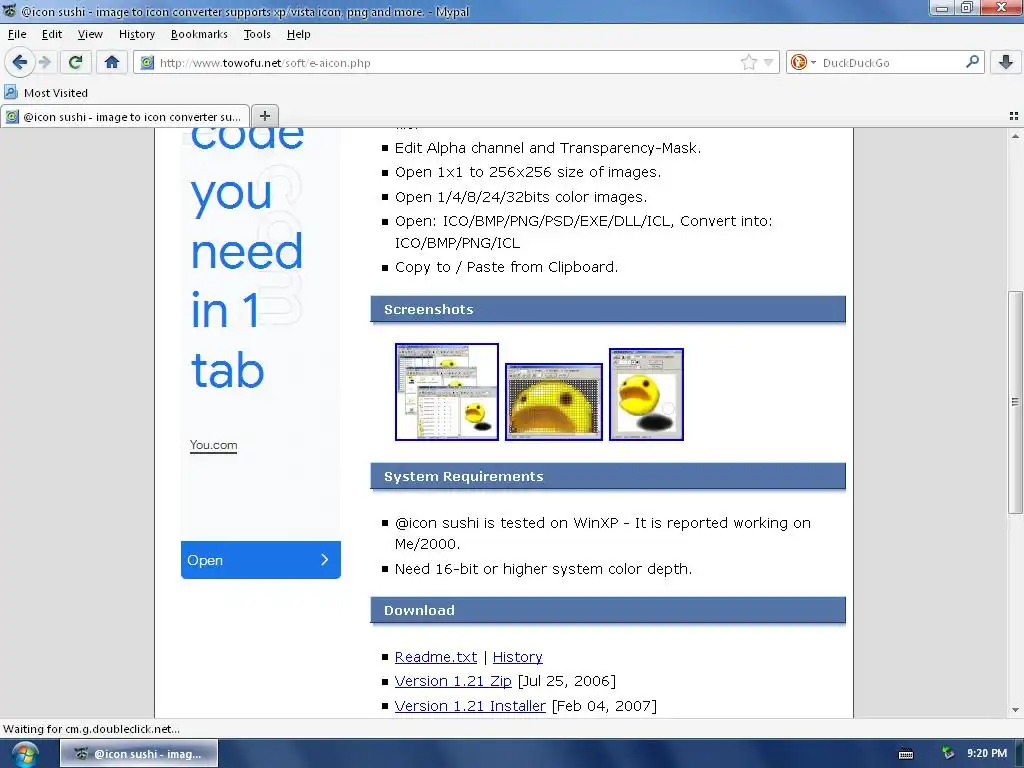The image size is (1024, 768).
Task: Open the third screenshot with yellow smiley
Action: [647, 394]
